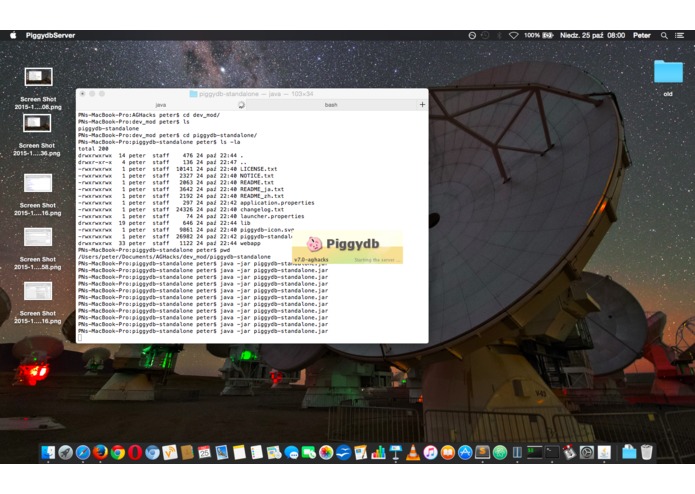Viewport: 695px width, 494px height.
Task: Open Launchpad rocket icon in dock
Action: (65, 453)
